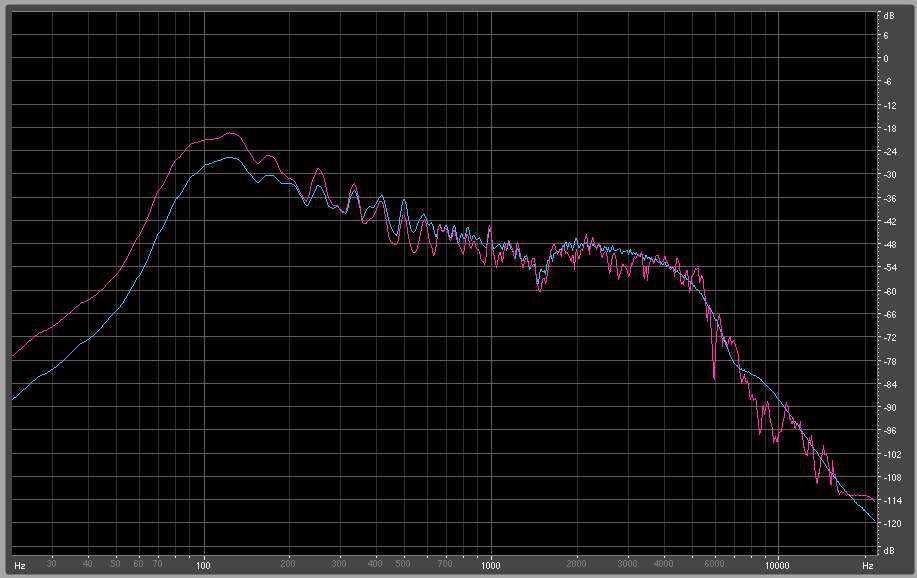
Task: Click the -60 dB label on the level scale
Action: click(888, 291)
